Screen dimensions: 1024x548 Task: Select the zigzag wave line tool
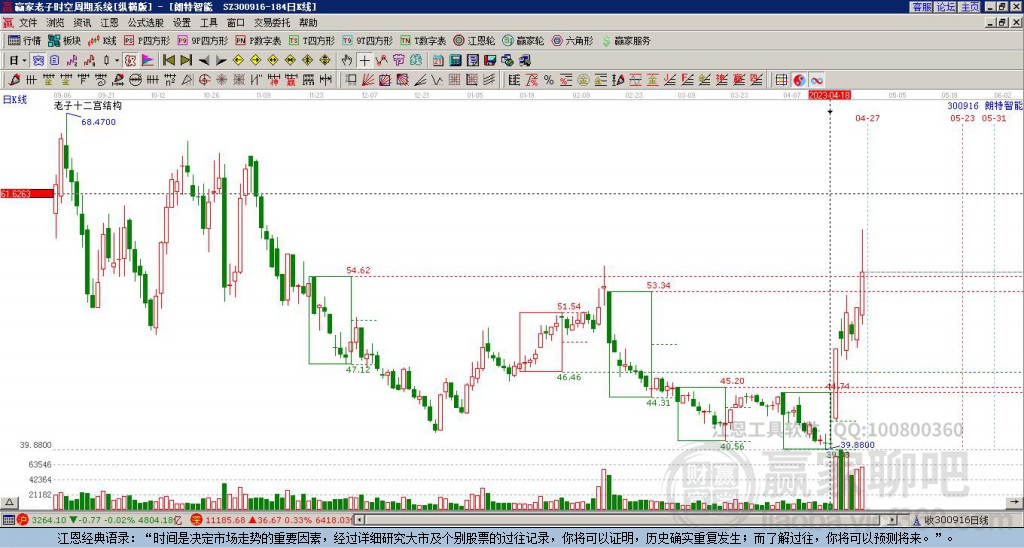click(437, 80)
